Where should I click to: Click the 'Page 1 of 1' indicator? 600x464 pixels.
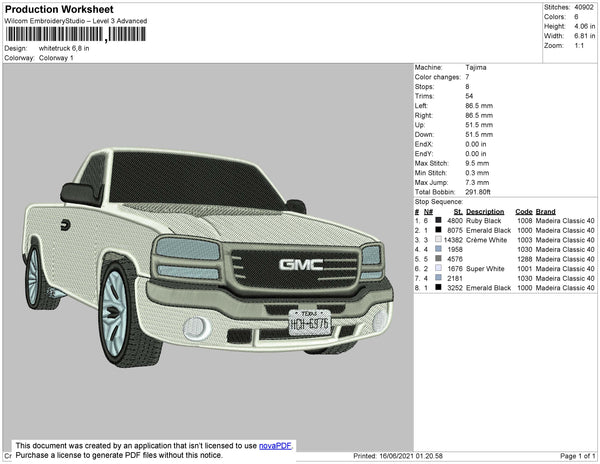pos(577,456)
